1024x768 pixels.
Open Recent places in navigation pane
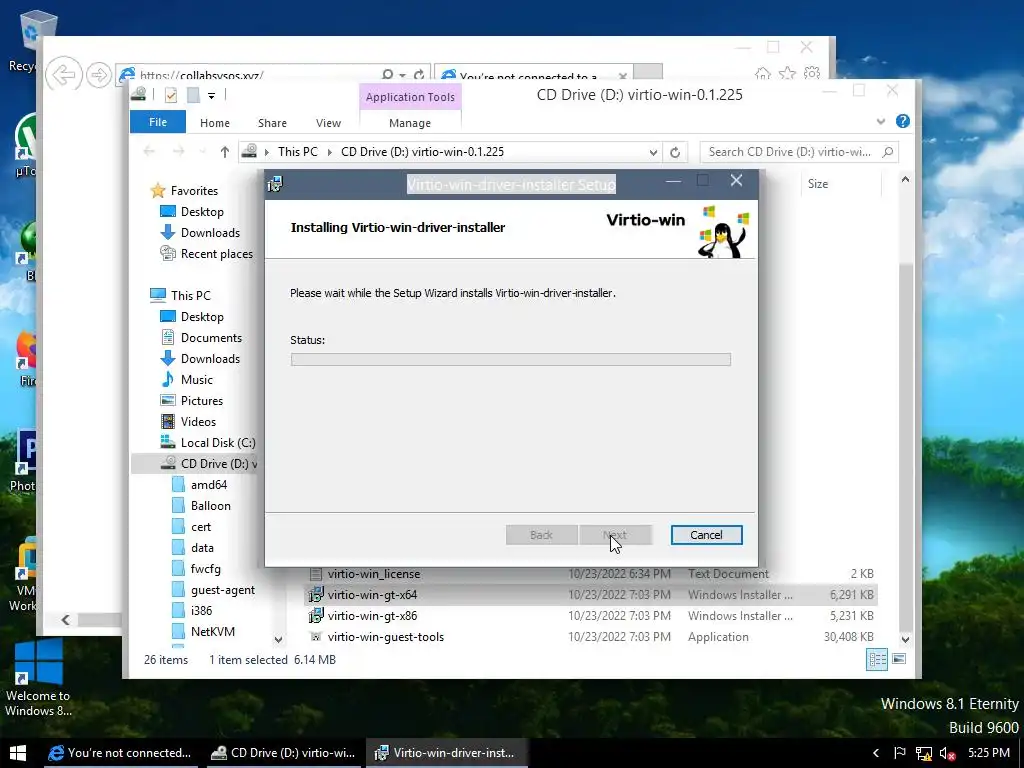pyautogui.click(x=216, y=253)
